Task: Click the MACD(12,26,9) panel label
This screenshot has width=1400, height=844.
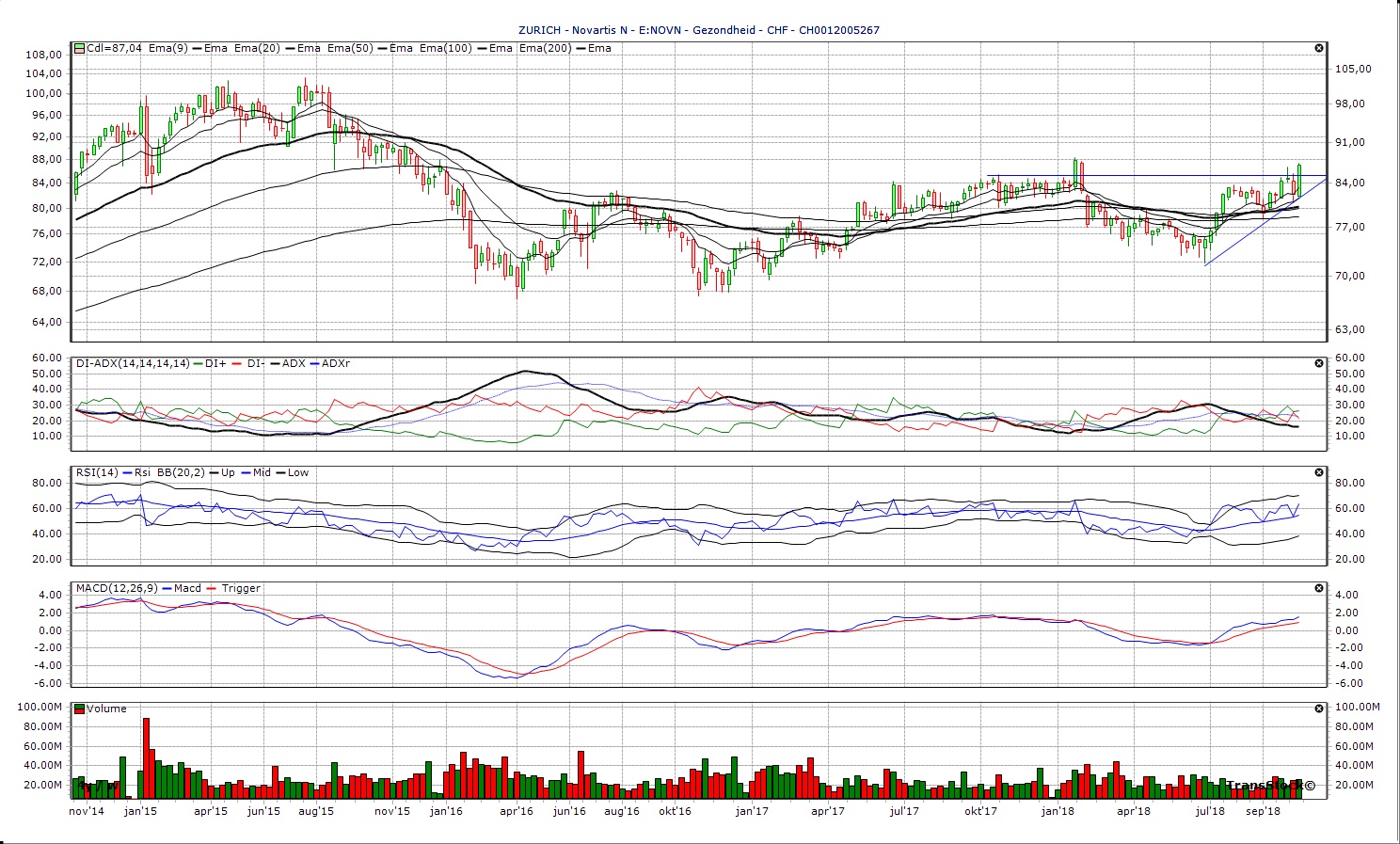Action: (x=118, y=588)
